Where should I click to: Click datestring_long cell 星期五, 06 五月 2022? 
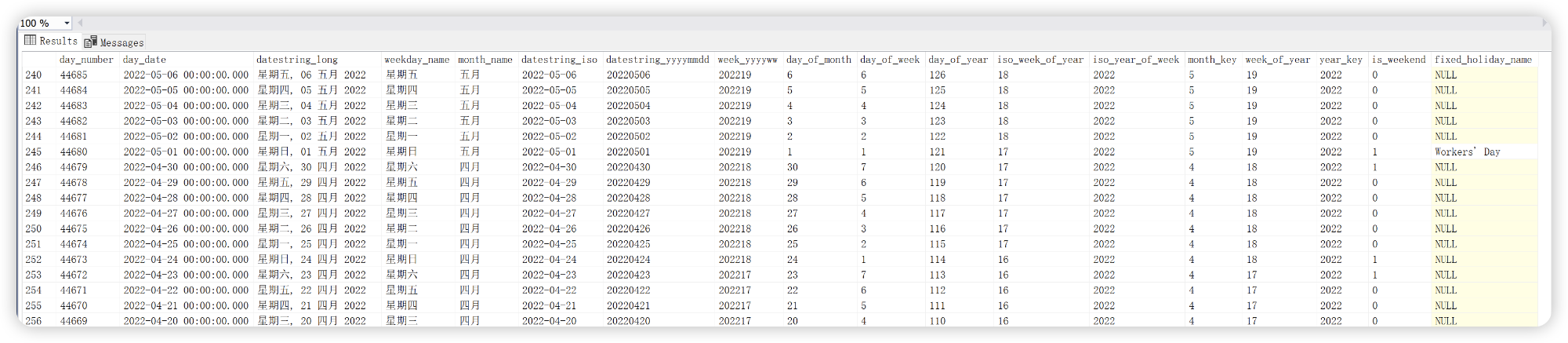point(317,75)
